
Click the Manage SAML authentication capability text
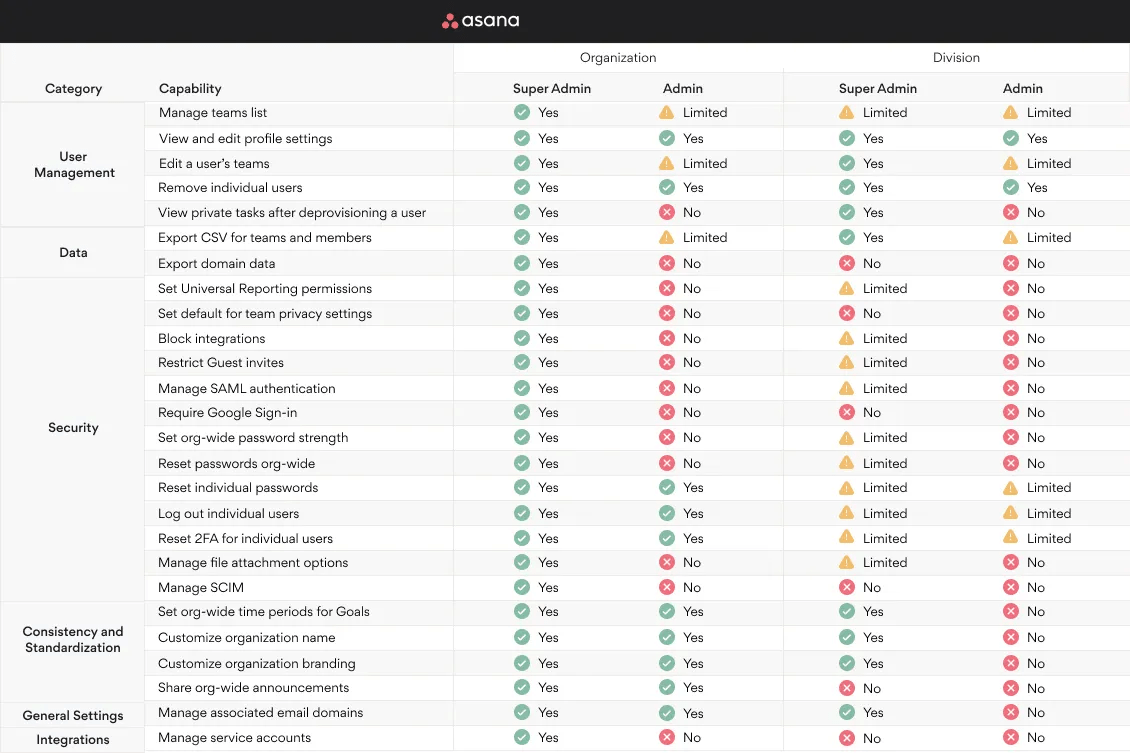click(x=247, y=389)
